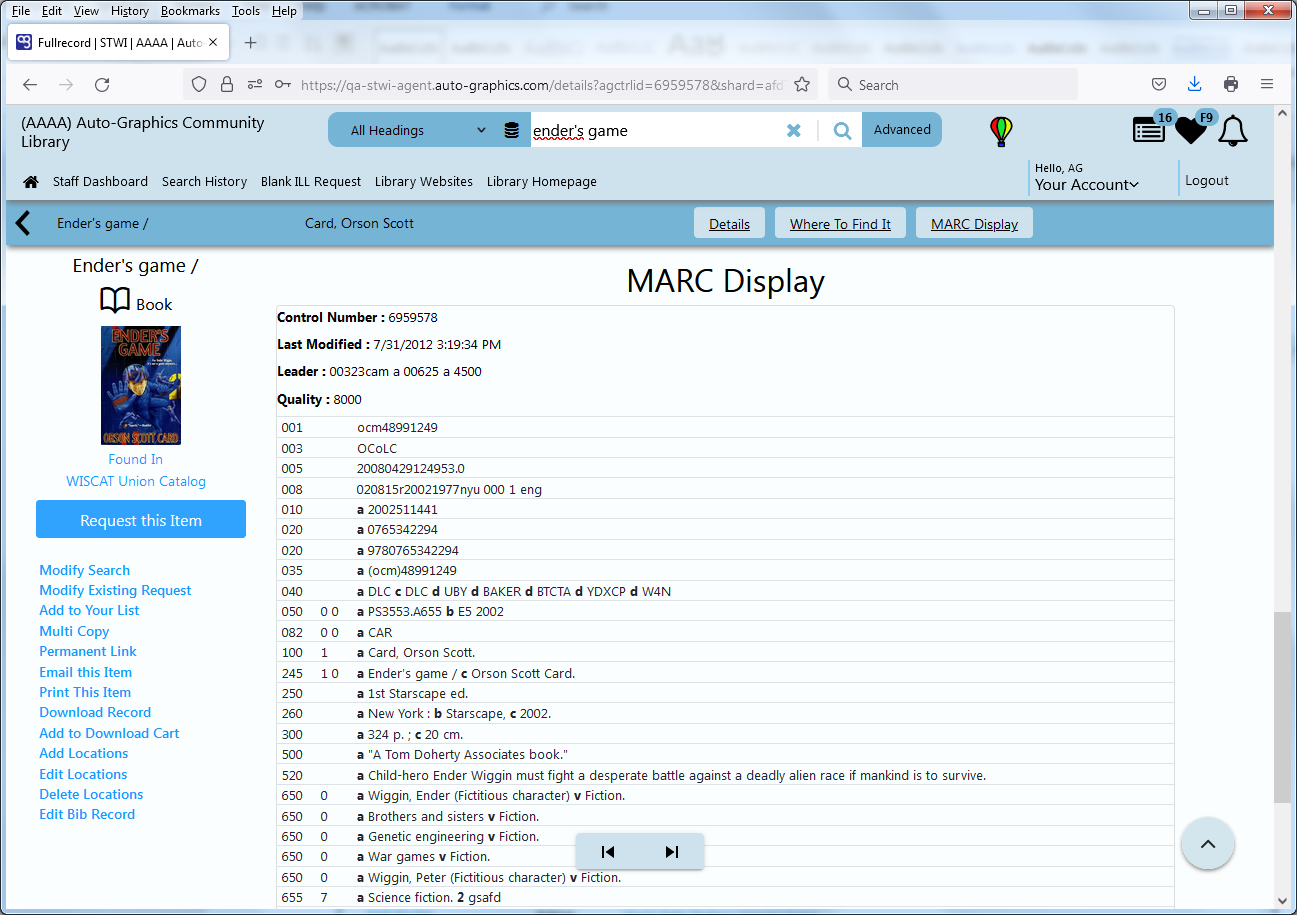Open Blank ILL Request link
Screen dimensions: 1297x915
311,182
